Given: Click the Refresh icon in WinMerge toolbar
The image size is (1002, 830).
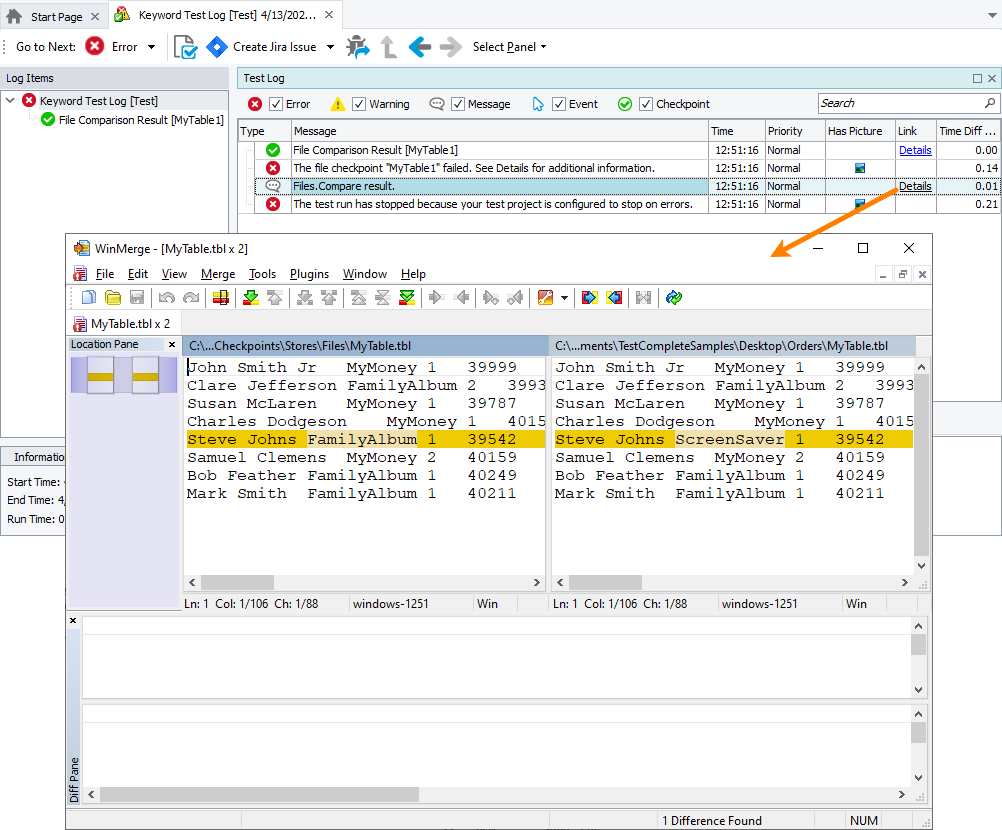Looking at the screenshot, I should click(x=673, y=297).
